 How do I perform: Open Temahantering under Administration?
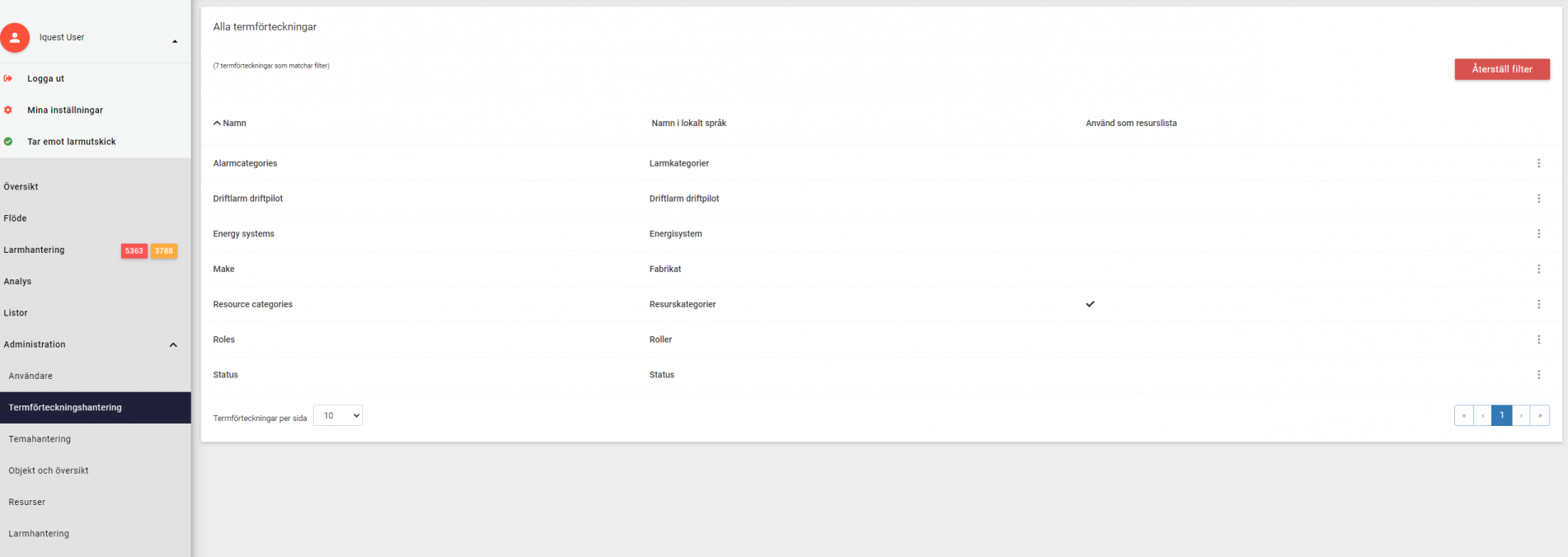tap(40, 439)
